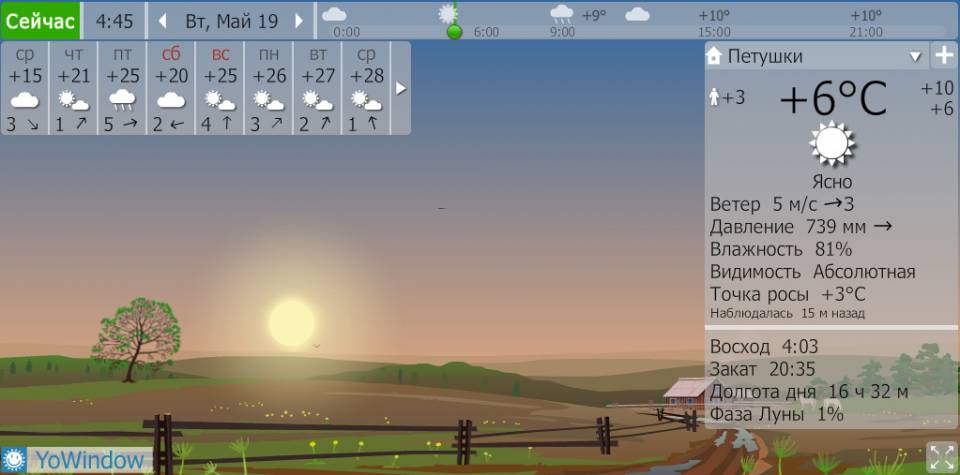The width and height of the screenshot is (960, 475).
Task: Click the 'Сейчас' live time button
Action: click(40, 20)
